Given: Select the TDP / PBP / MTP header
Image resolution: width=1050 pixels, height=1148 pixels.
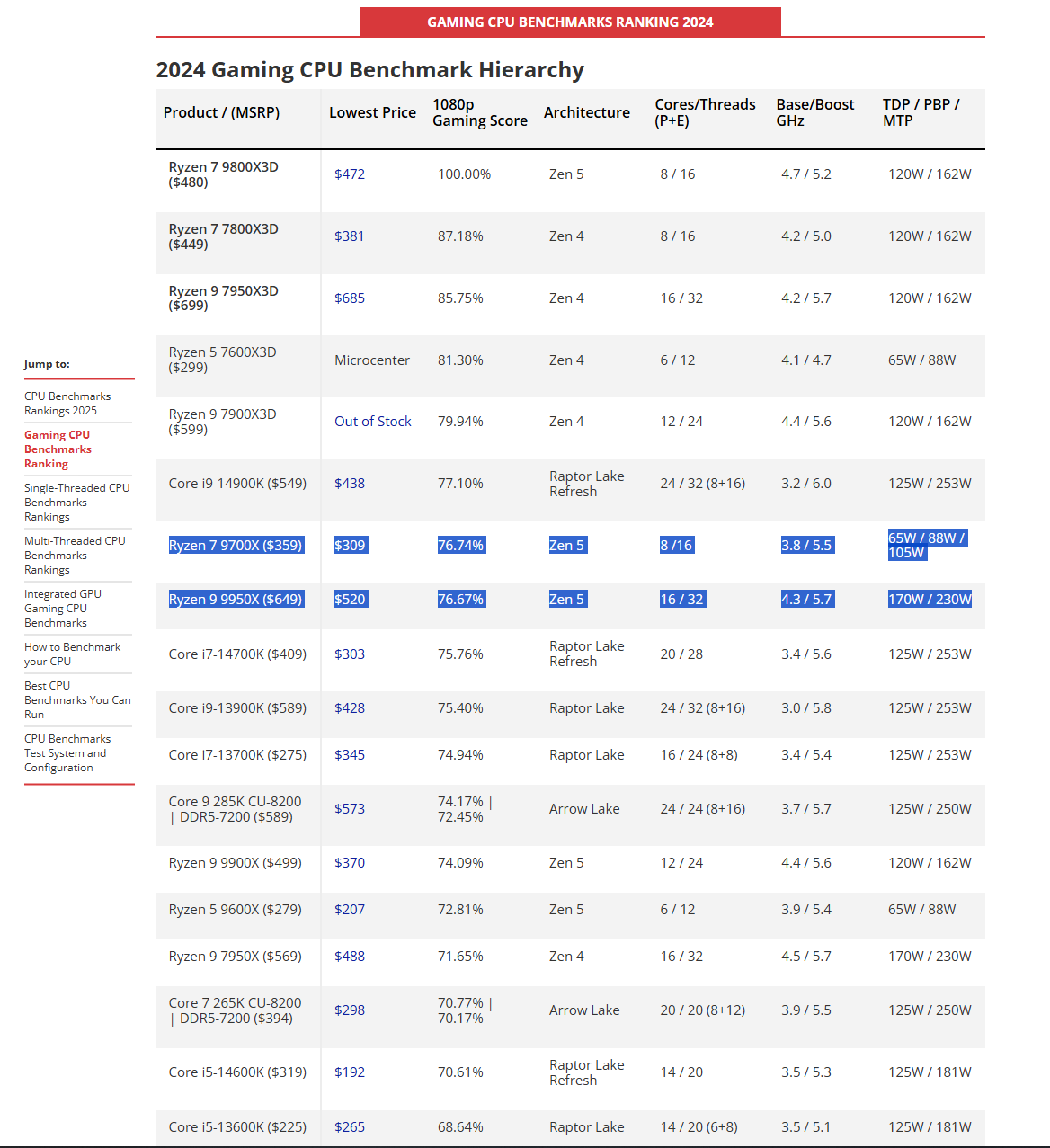Looking at the screenshot, I should (921, 112).
